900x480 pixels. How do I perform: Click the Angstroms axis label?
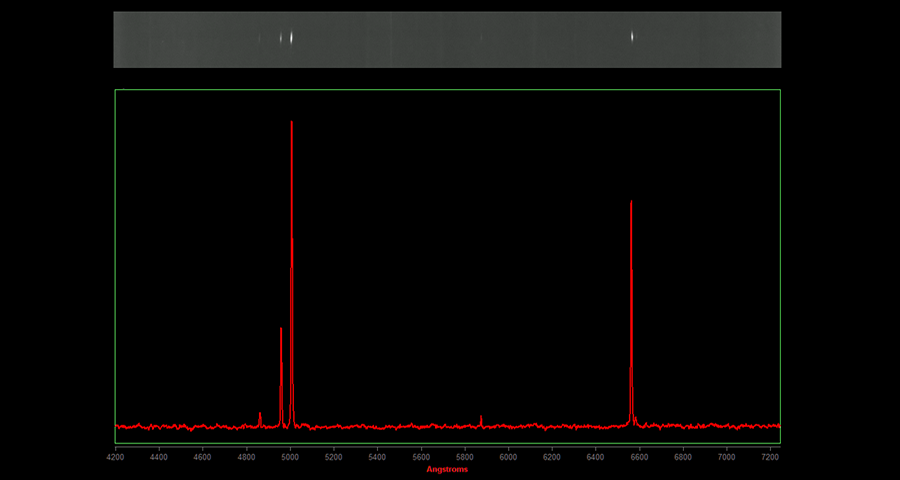pyautogui.click(x=447, y=469)
